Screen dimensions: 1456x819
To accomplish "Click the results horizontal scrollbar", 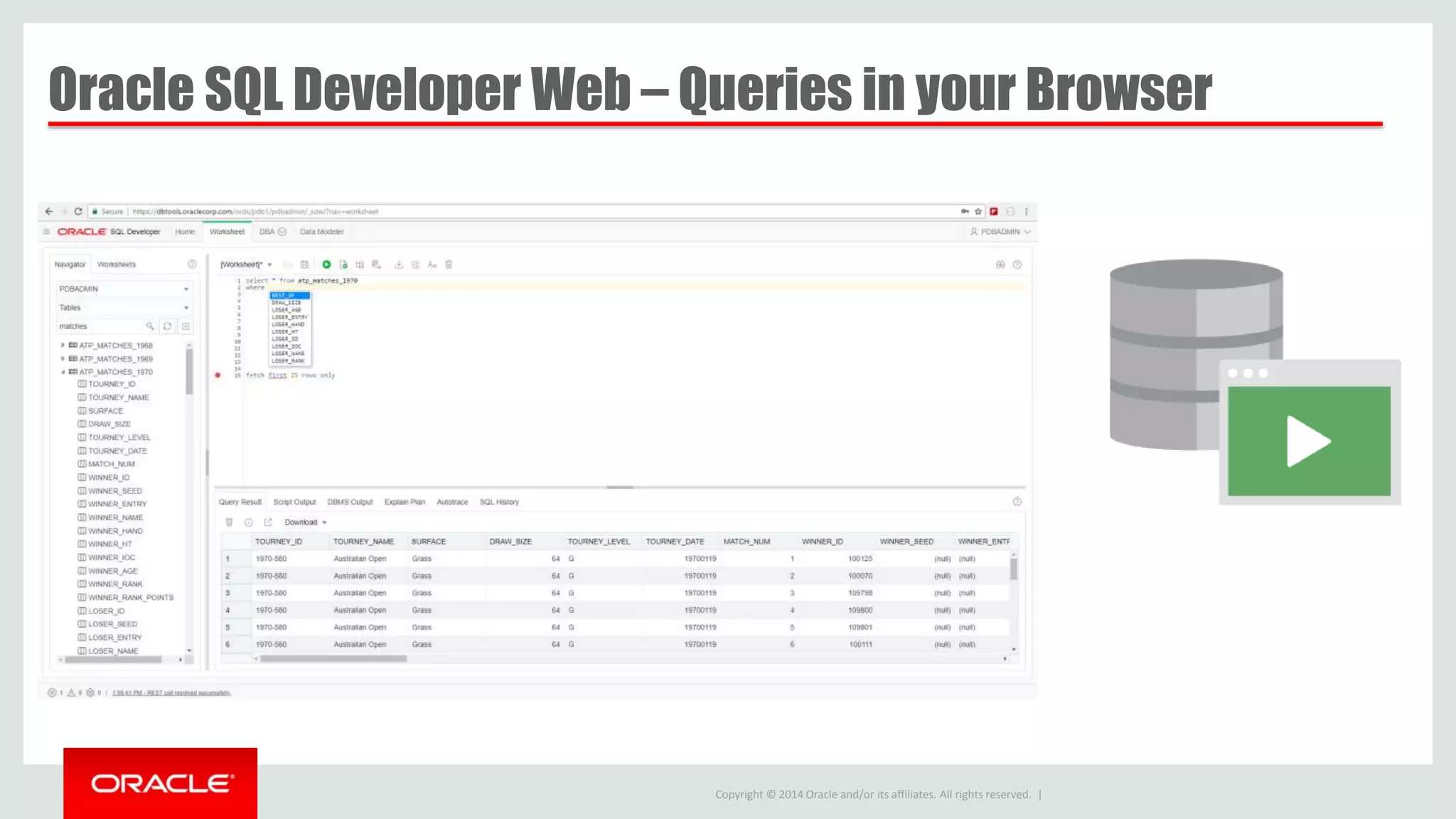I will click(333, 659).
